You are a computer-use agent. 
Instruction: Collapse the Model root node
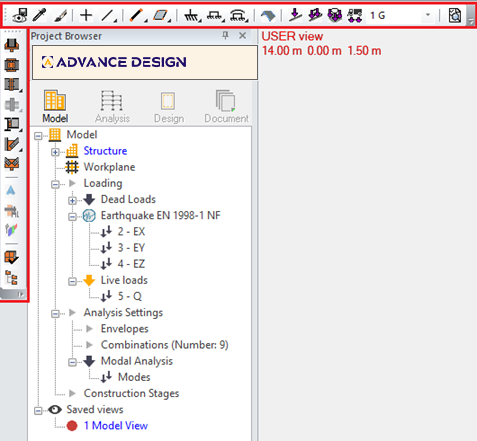tap(38, 136)
